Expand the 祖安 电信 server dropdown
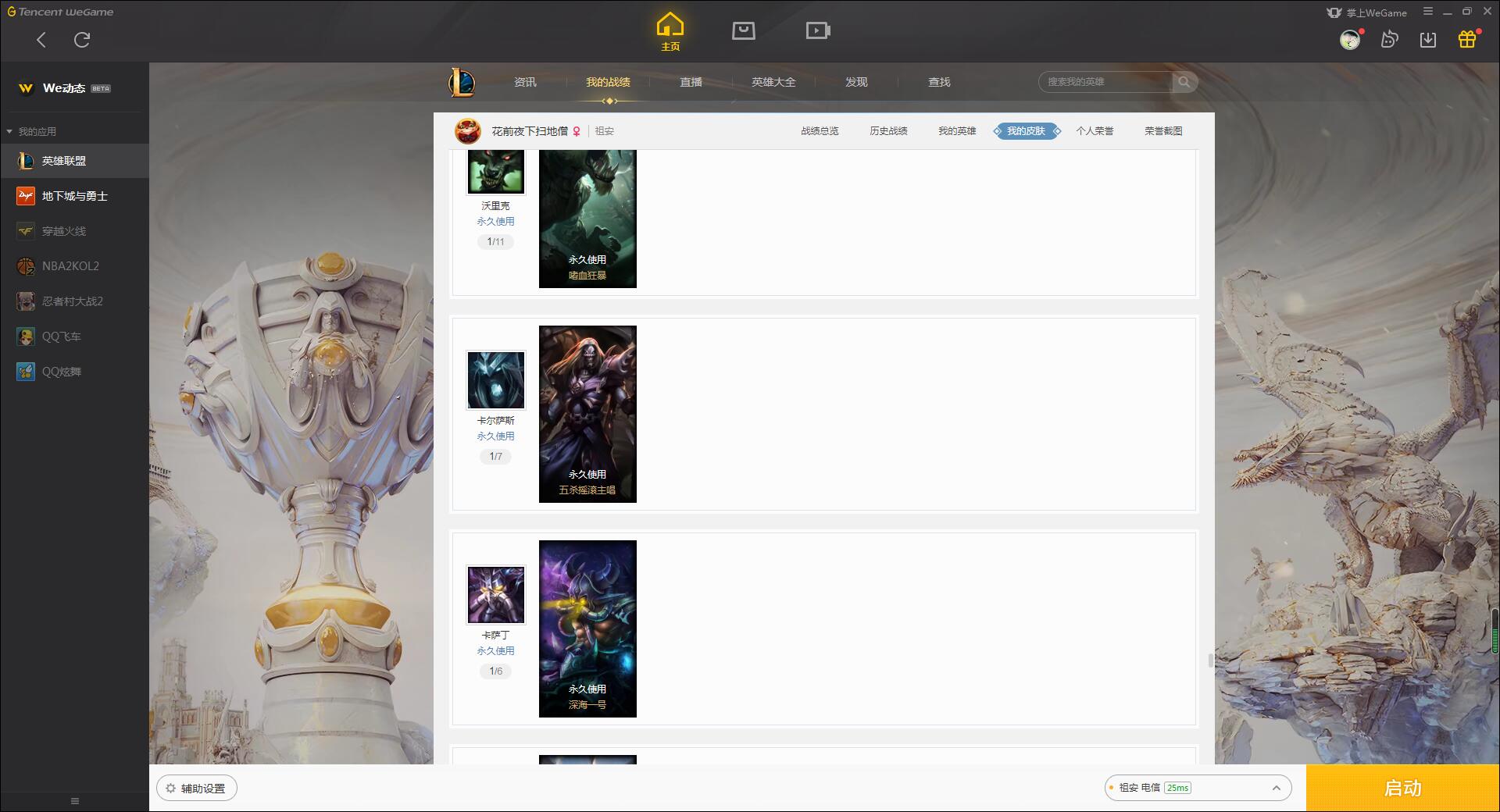 click(1198, 788)
